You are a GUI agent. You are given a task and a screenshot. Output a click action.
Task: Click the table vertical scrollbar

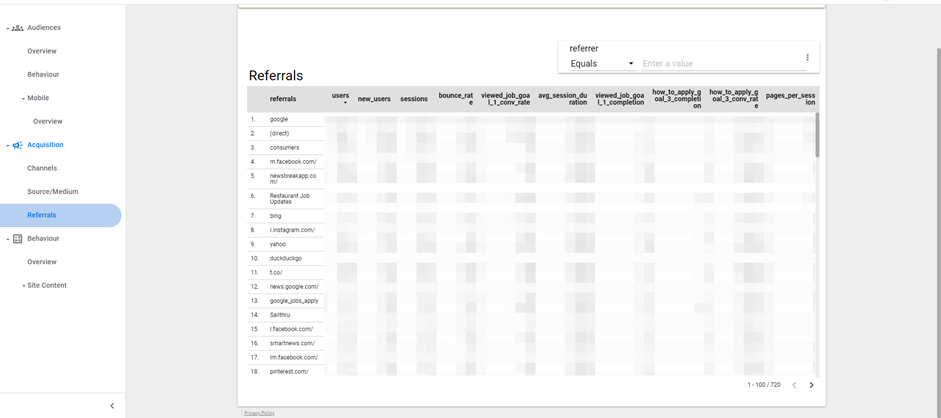817,135
